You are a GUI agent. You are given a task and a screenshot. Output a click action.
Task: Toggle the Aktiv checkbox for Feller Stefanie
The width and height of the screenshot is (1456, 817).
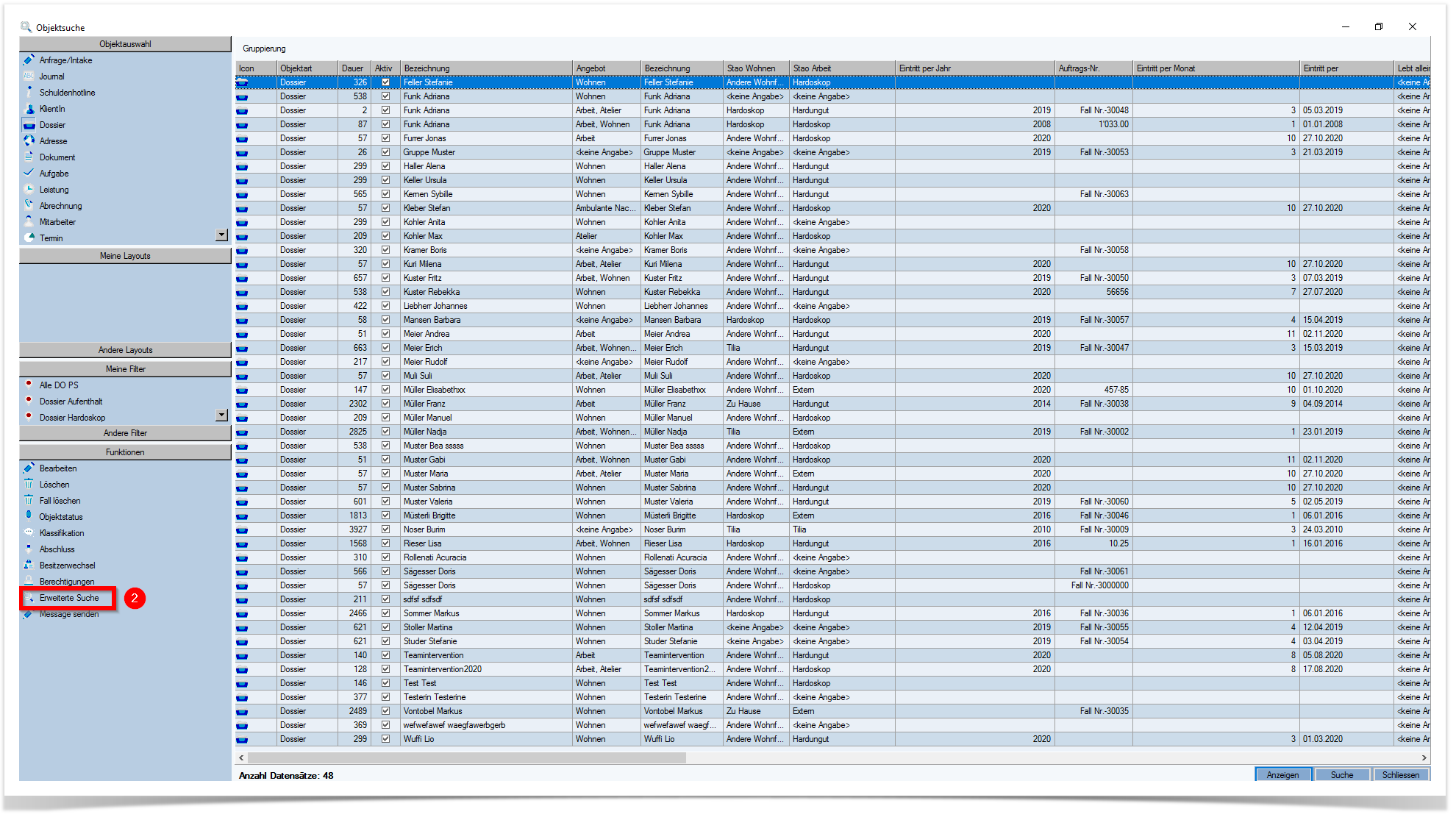[385, 82]
